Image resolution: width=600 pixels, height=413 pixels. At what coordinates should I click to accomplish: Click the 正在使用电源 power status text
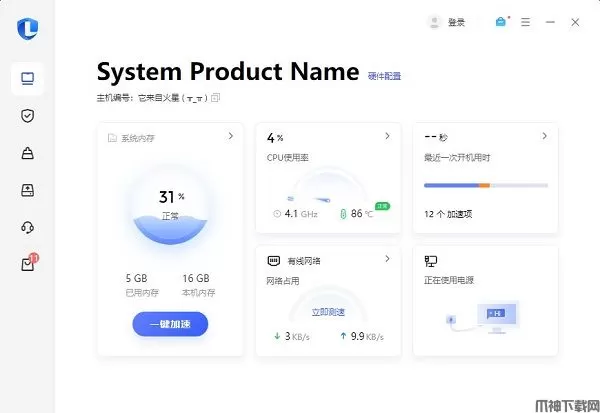point(449,280)
